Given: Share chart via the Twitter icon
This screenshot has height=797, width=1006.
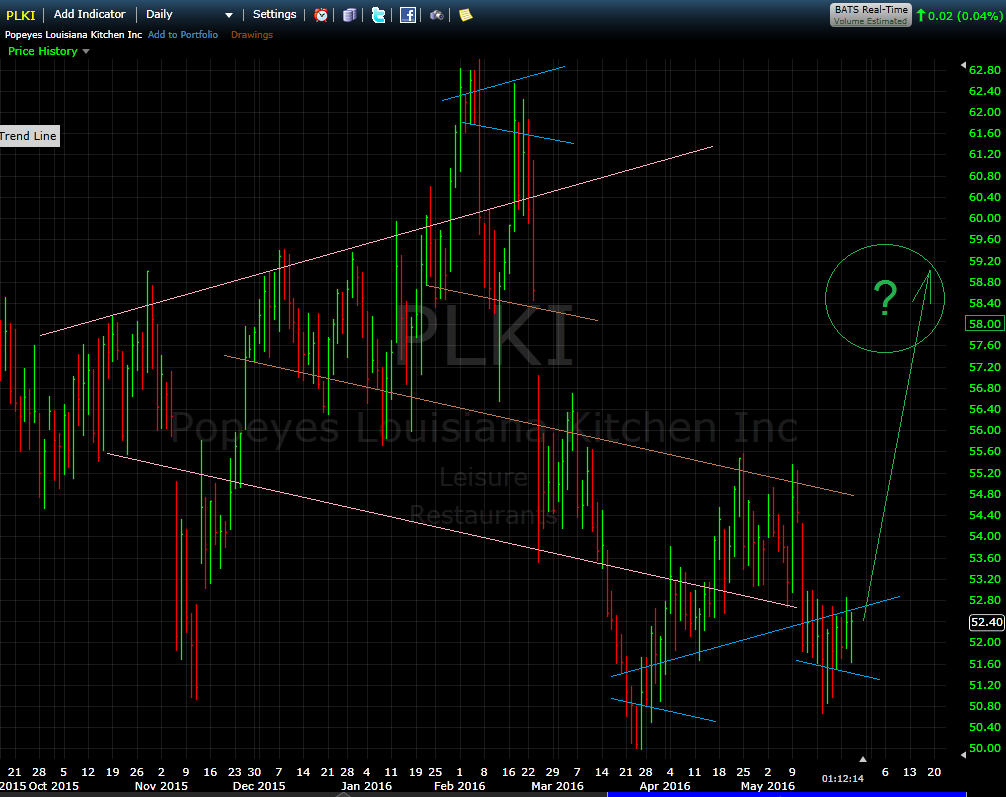Looking at the screenshot, I should (x=379, y=15).
